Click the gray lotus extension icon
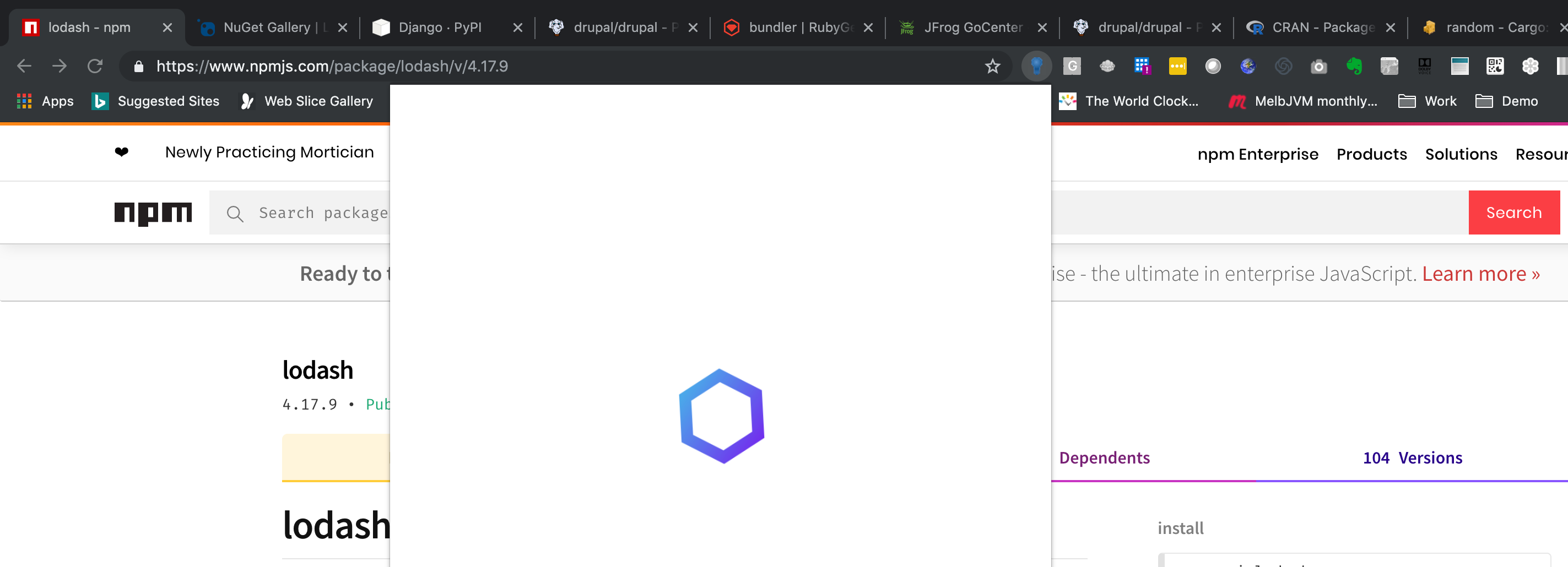This screenshot has height=567, width=1568. click(x=1107, y=66)
